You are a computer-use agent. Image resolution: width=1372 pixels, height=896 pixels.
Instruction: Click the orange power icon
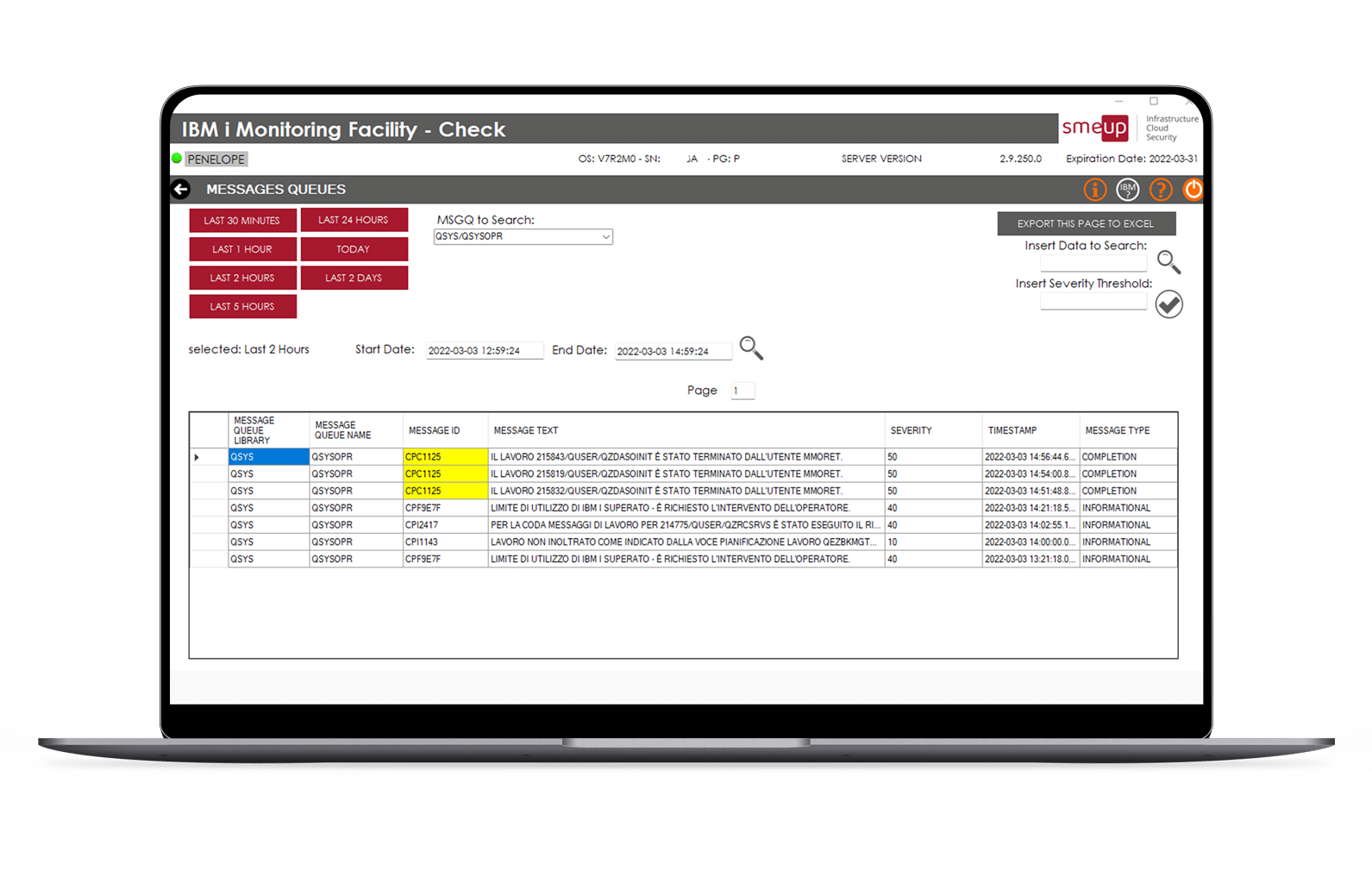tap(1193, 190)
